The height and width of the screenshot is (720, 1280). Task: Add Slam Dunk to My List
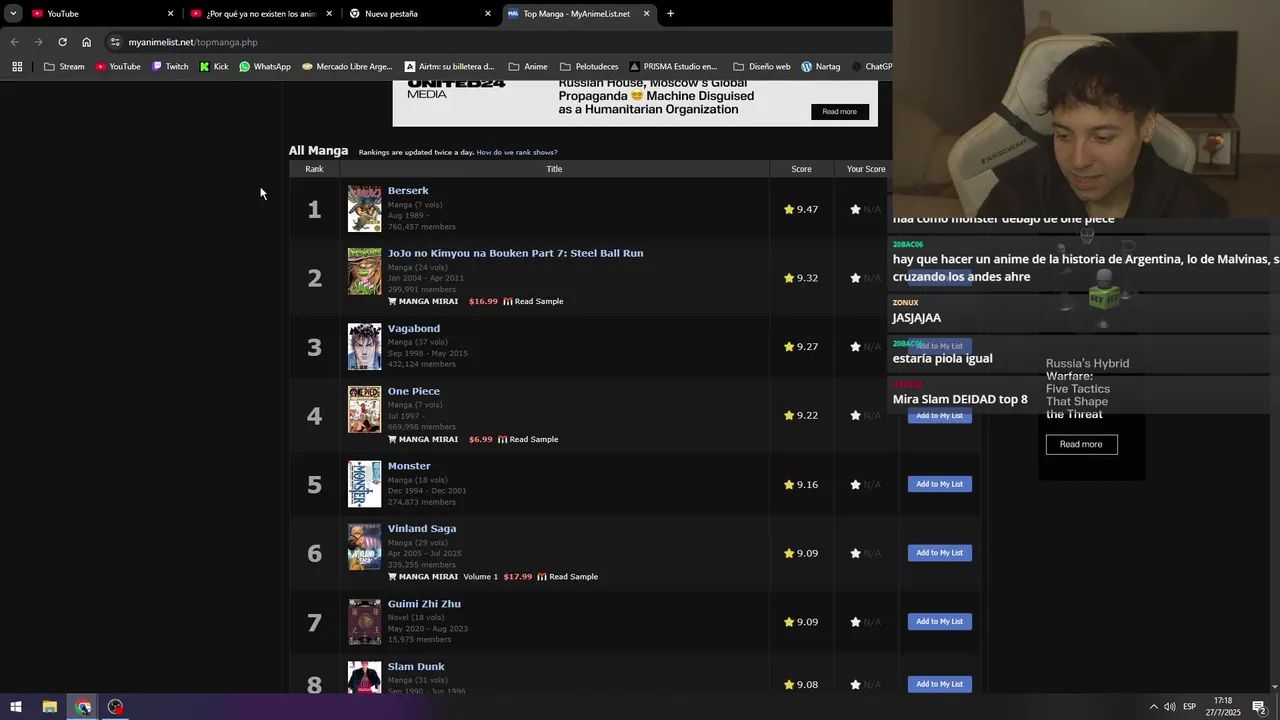click(x=940, y=684)
